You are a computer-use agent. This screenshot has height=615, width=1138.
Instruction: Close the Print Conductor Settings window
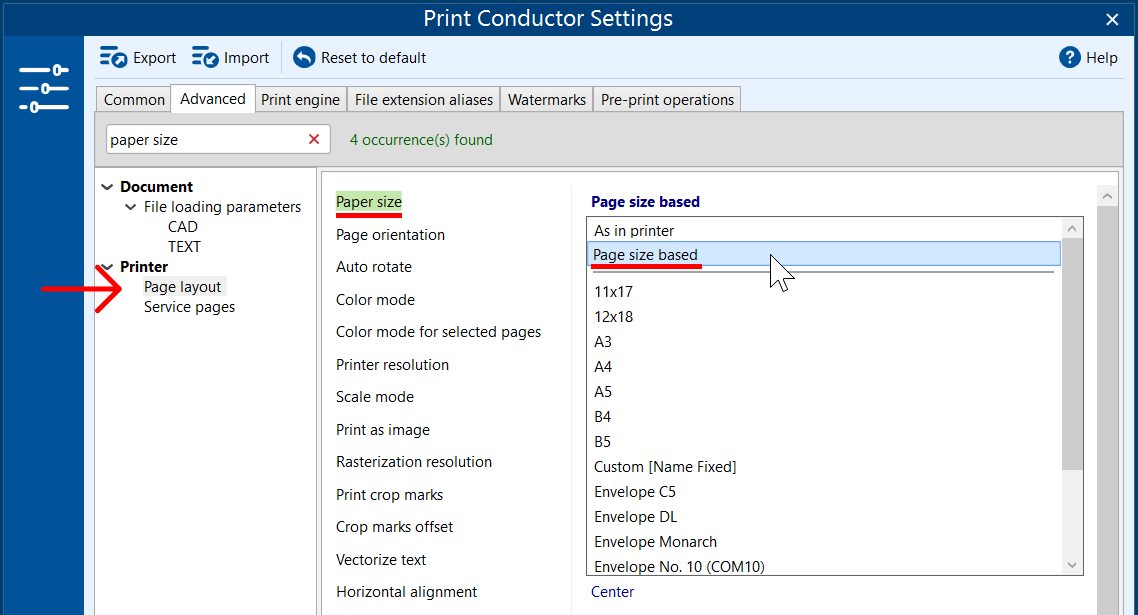(1112, 19)
